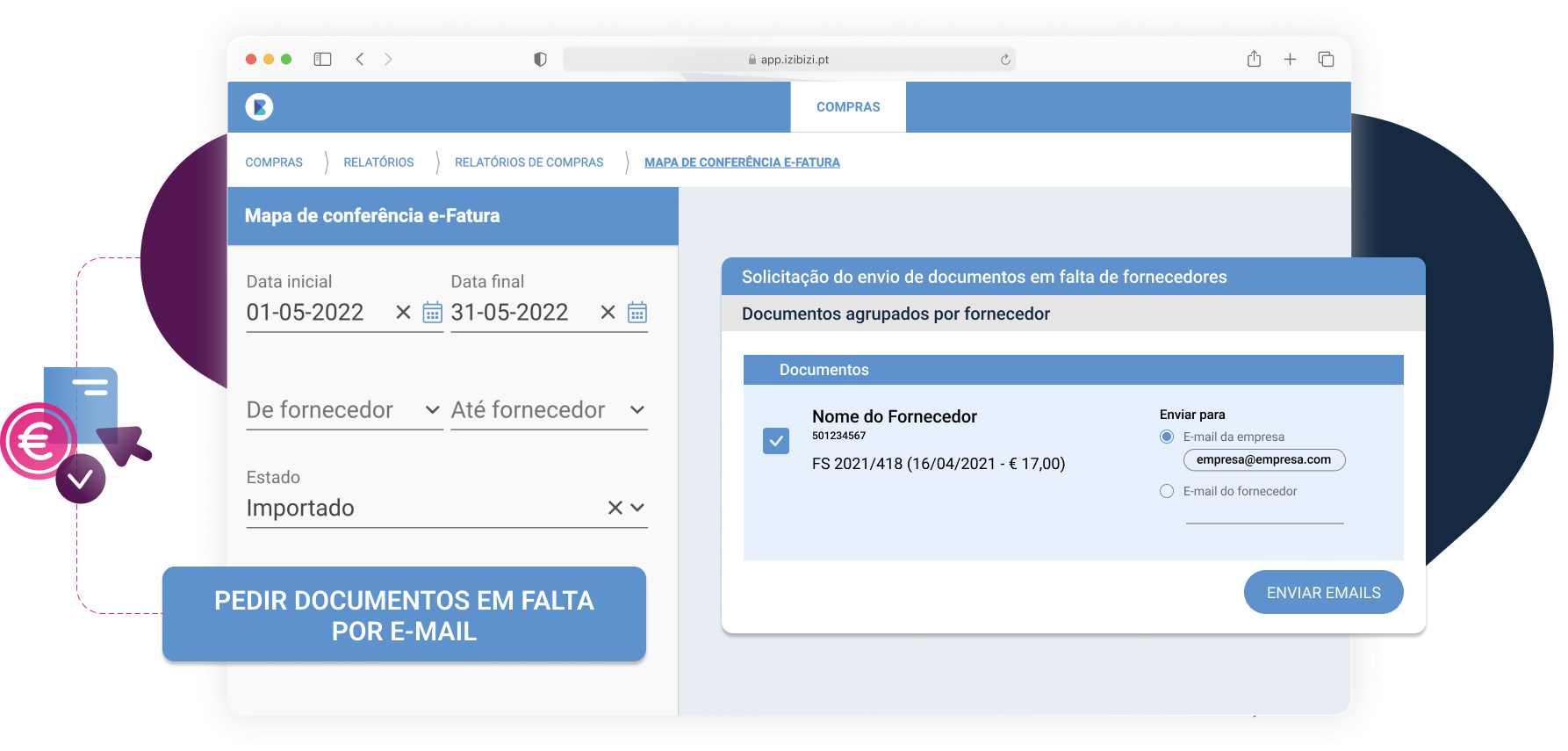
Task: Select E-mail do fornecedor radio option
Action: pos(1167,491)
